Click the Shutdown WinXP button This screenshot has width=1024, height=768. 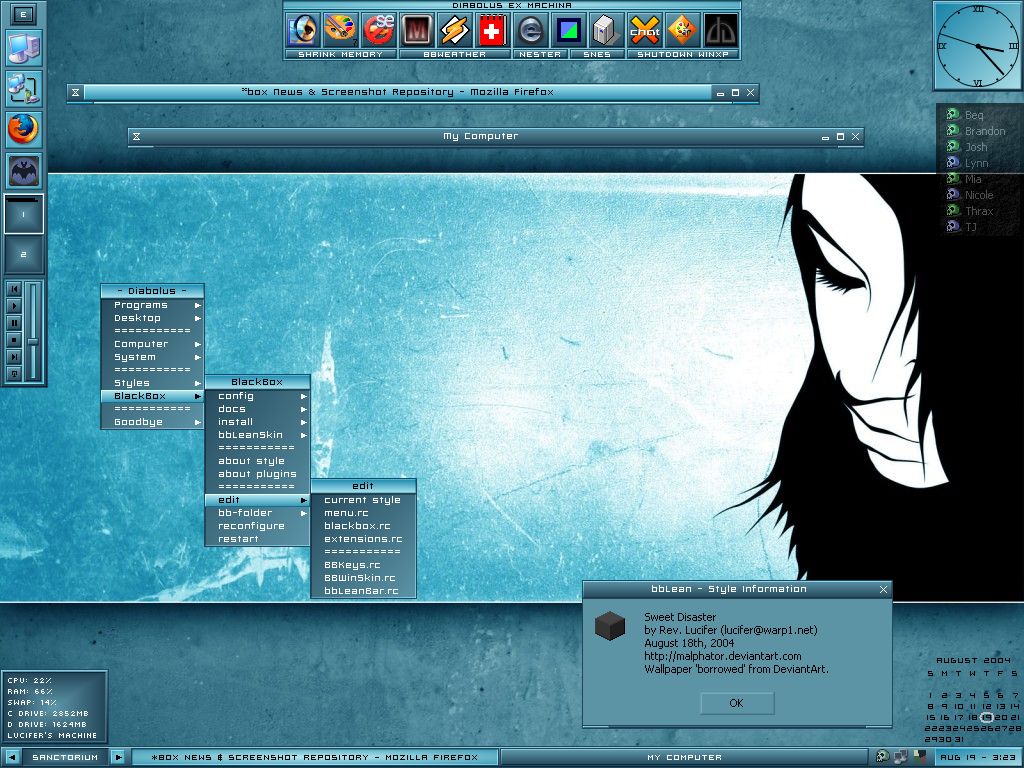(x=683, y=54)
